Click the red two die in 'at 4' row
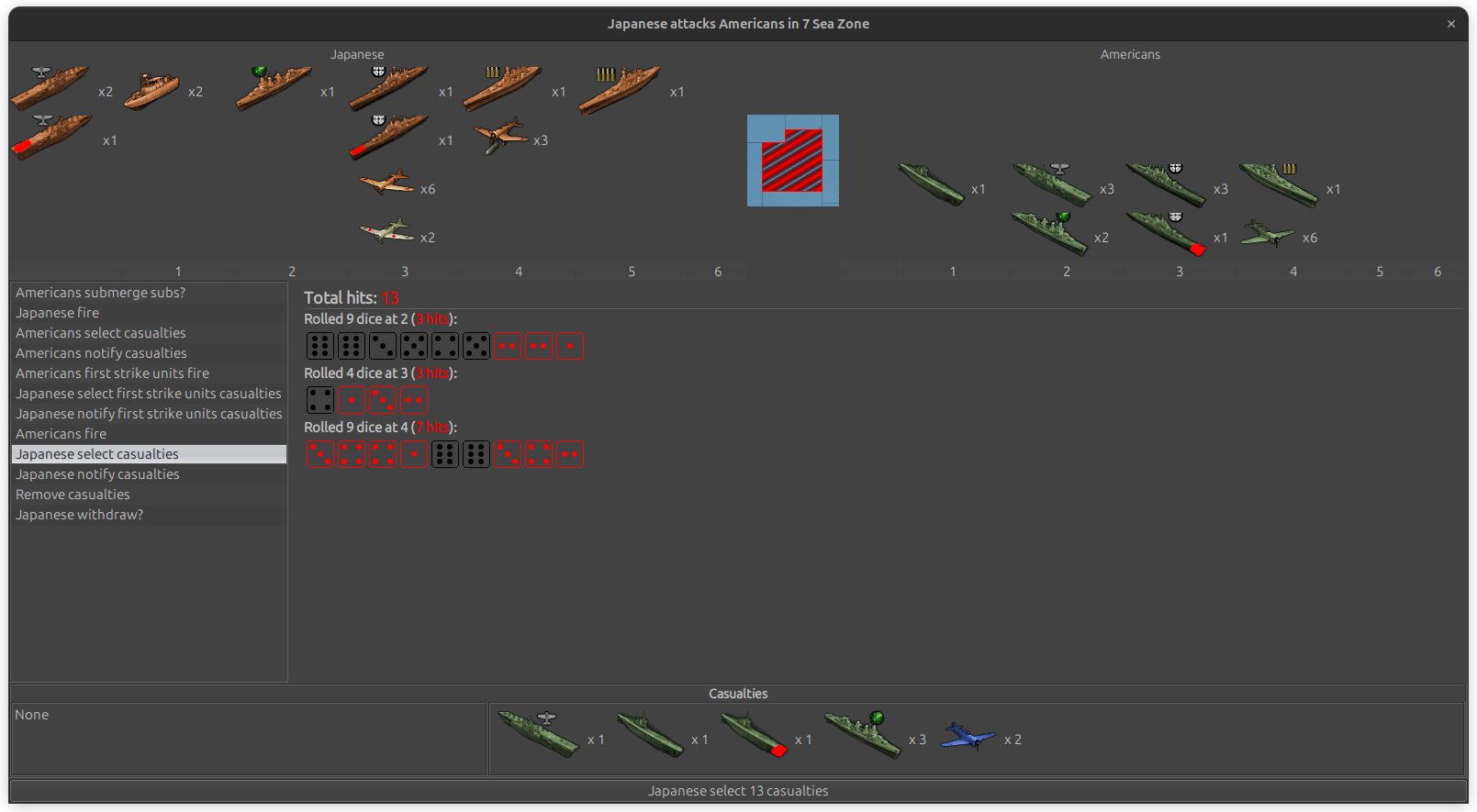 (570, 454)
